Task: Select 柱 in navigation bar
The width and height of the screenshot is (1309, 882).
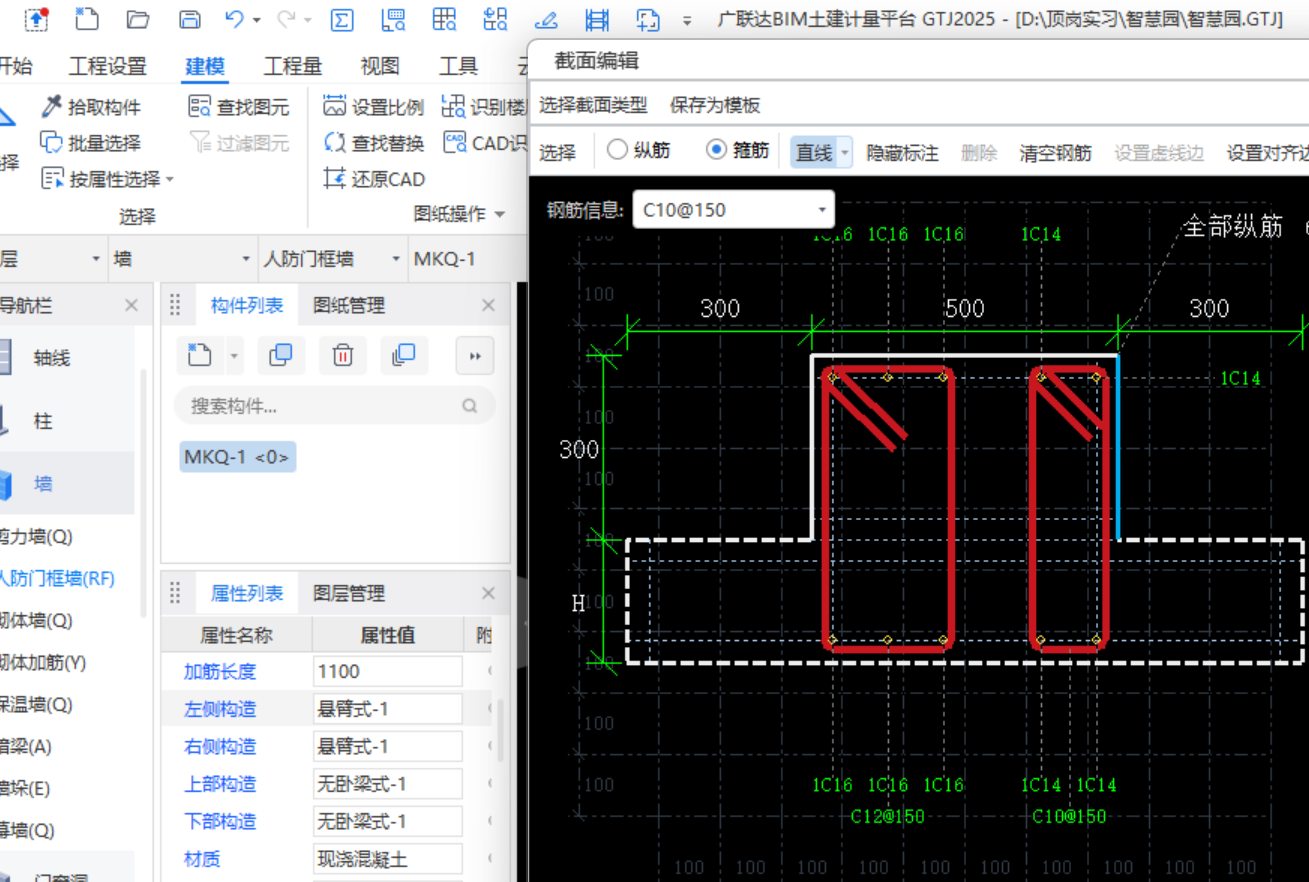Action: pyautogui.click(x=43, y=421)
